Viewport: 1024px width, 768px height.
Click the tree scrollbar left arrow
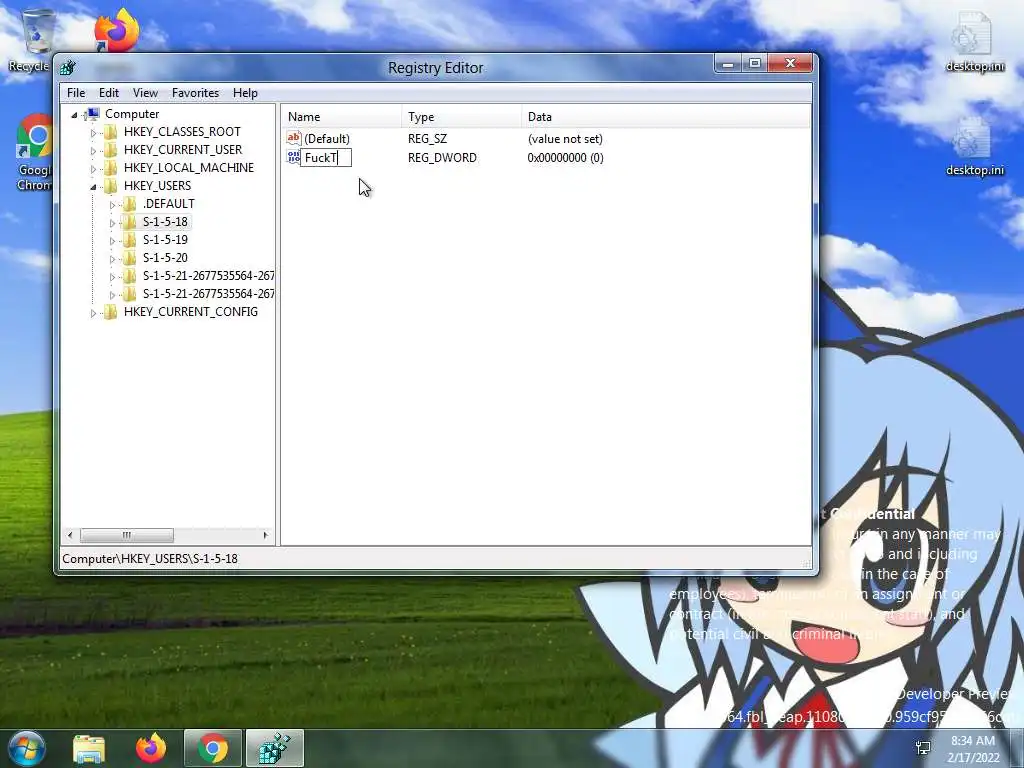[x=70, y=535]
